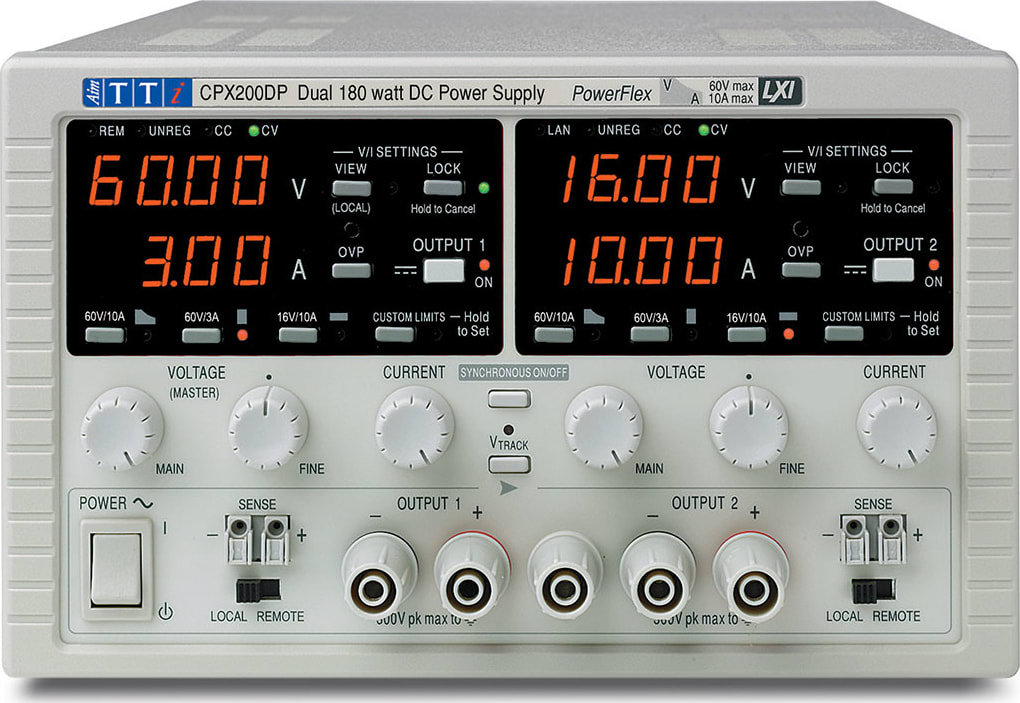The height and width of the screenshot is (703, 1020).
Task: Tap Output 2 UNREG indicator LED
Action: pyautogui.click(x=590, y=130)
